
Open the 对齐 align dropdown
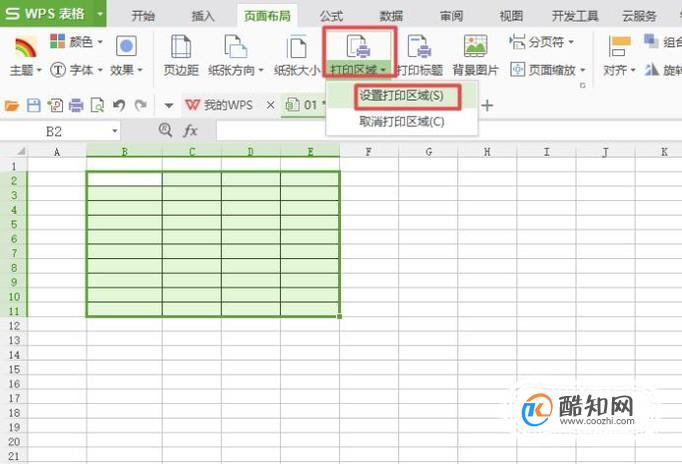click(619, 70)
